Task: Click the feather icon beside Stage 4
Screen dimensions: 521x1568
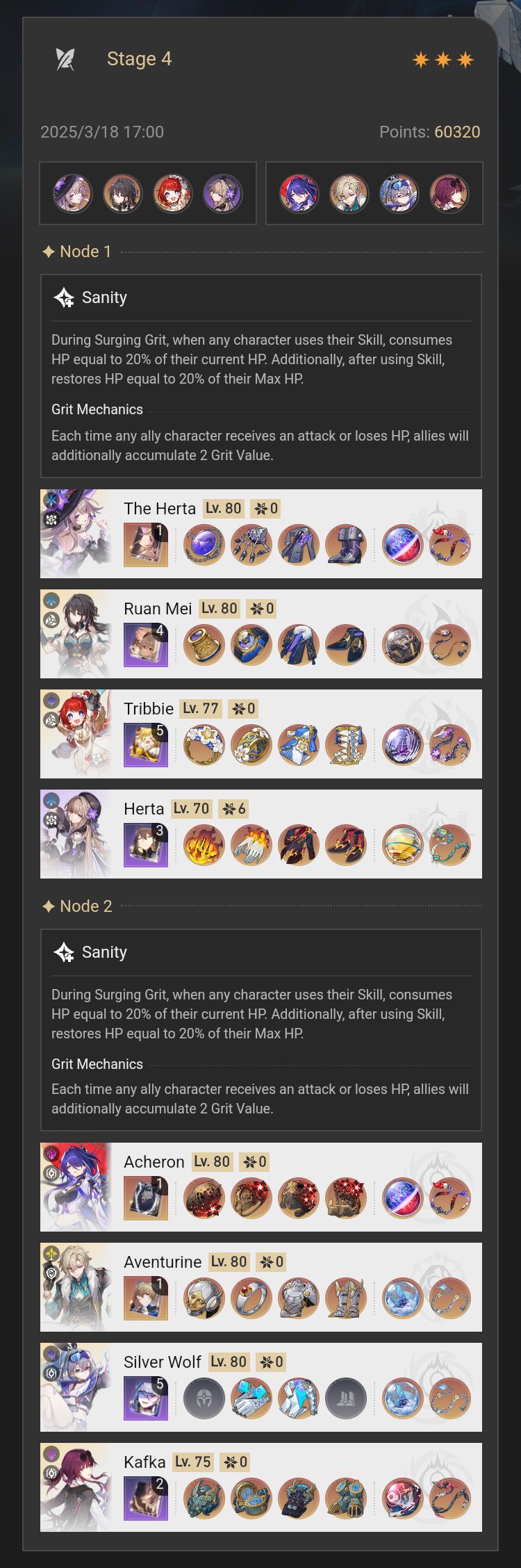Action: click(x=65, y=59)
